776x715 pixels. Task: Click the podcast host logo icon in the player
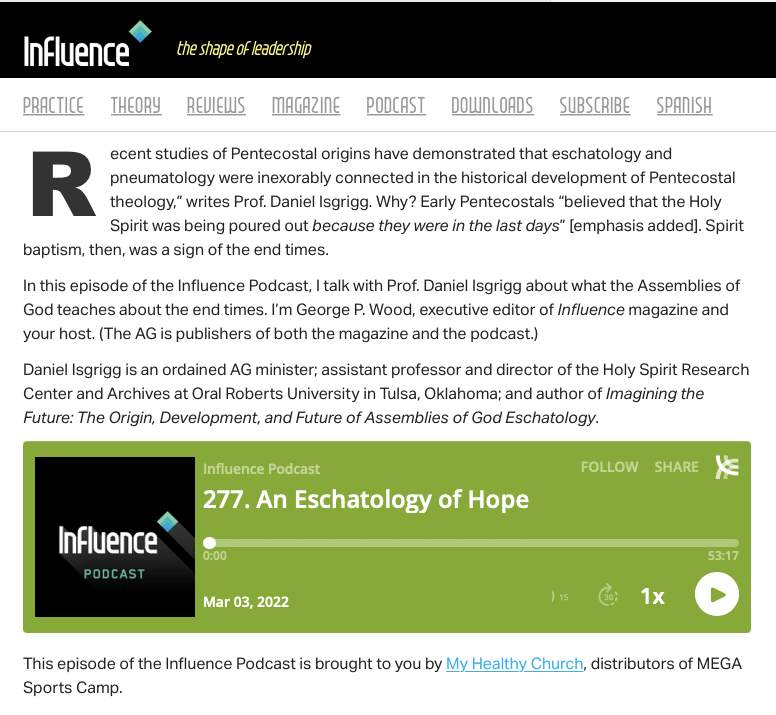pos(726,467)
